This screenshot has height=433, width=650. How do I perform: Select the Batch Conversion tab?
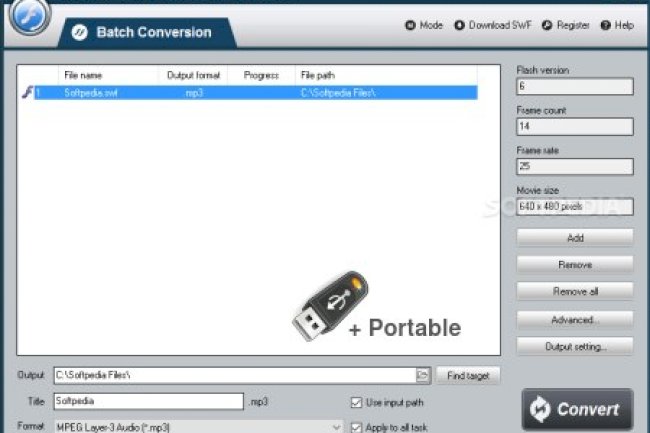[152, 33]
